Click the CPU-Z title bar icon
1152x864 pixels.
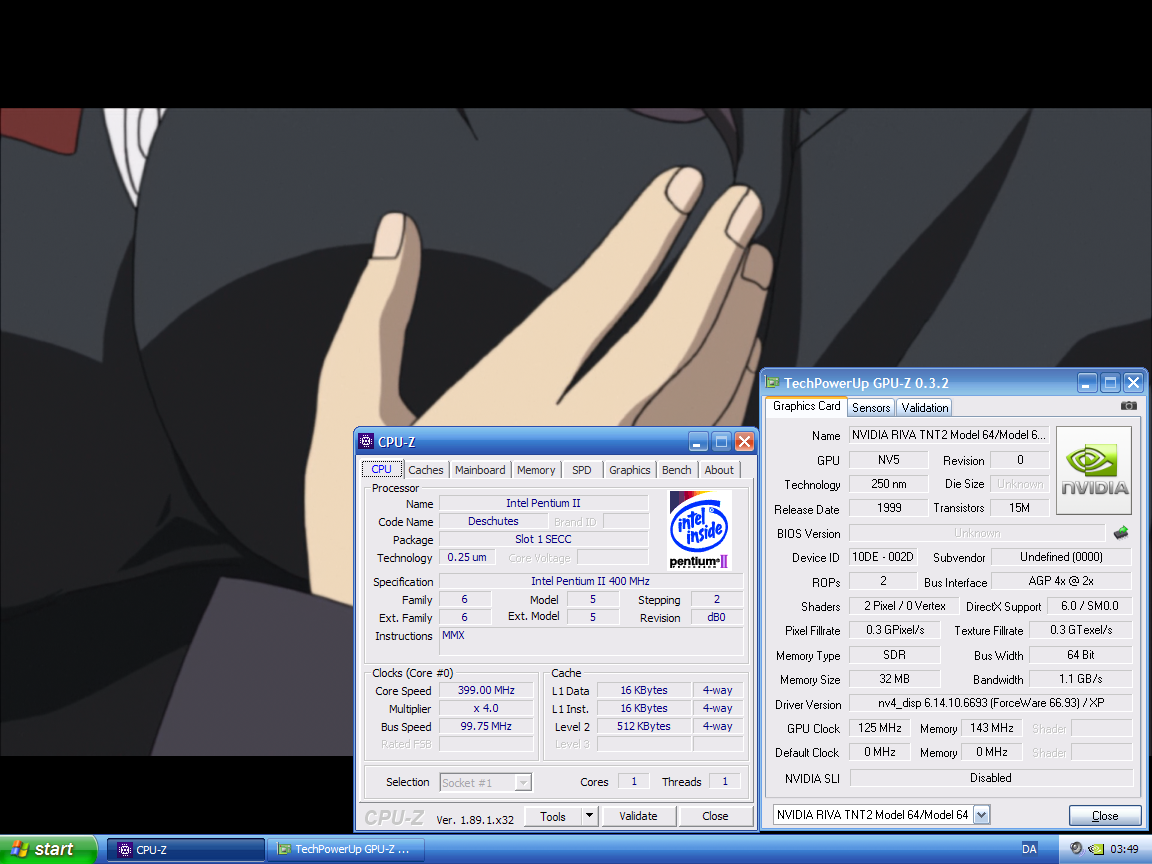point(366,441)
